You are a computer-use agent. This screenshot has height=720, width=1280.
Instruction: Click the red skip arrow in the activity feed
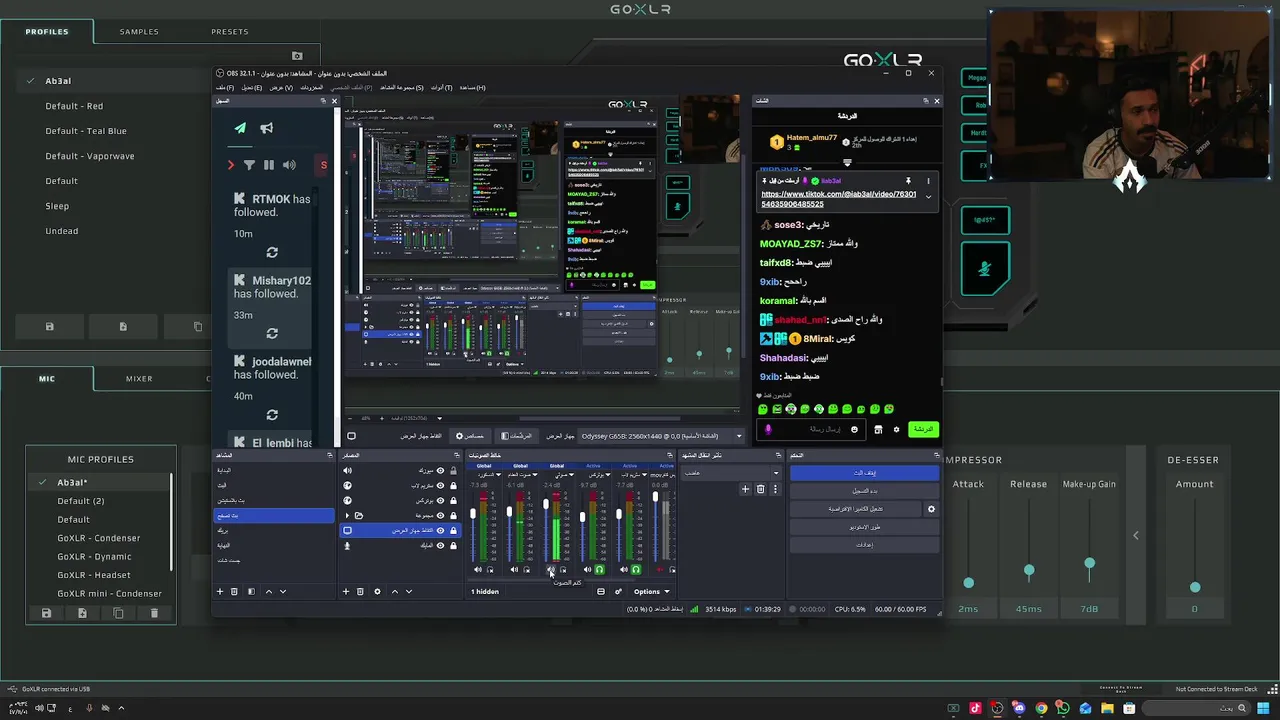point(231,165)
